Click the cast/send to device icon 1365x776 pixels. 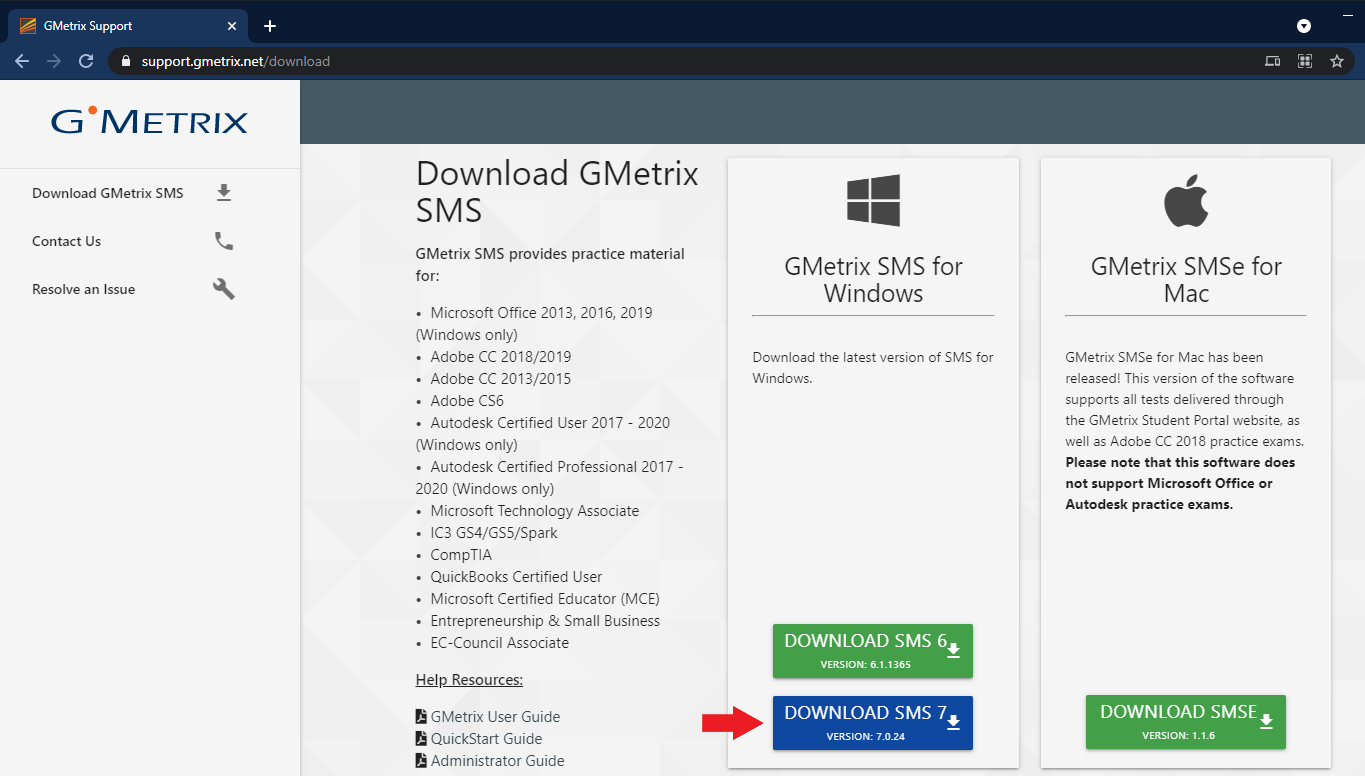1272,61
